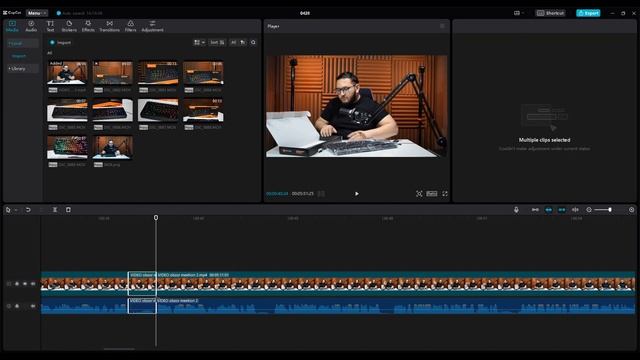The height and width of the screenshot is (360, 640).
Task: Click the zoom-to-fit icon in the Player
Action: click(x=419, y=194)
